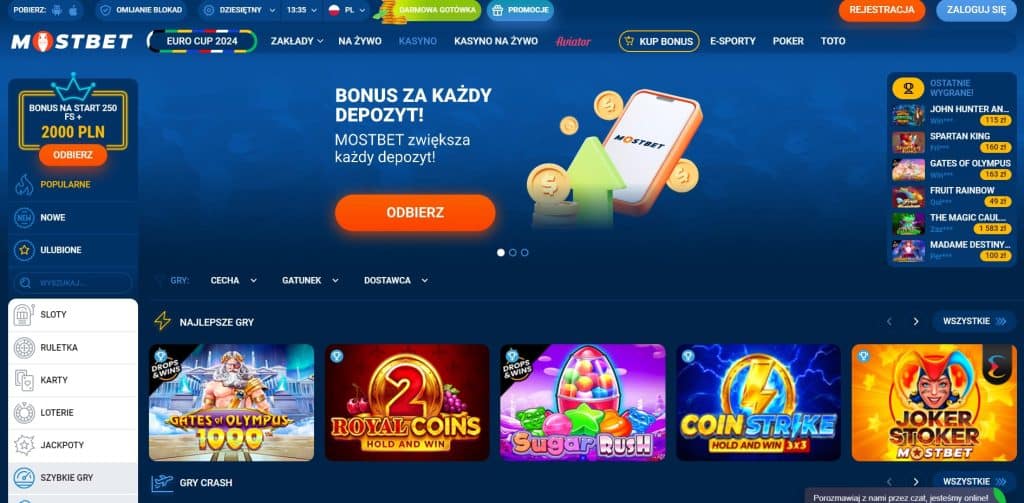Open Ulubione star favorites icon

24,250
